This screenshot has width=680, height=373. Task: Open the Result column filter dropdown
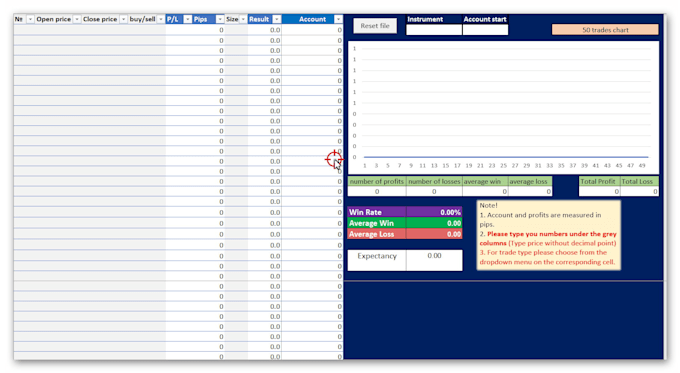click(276, 19)
